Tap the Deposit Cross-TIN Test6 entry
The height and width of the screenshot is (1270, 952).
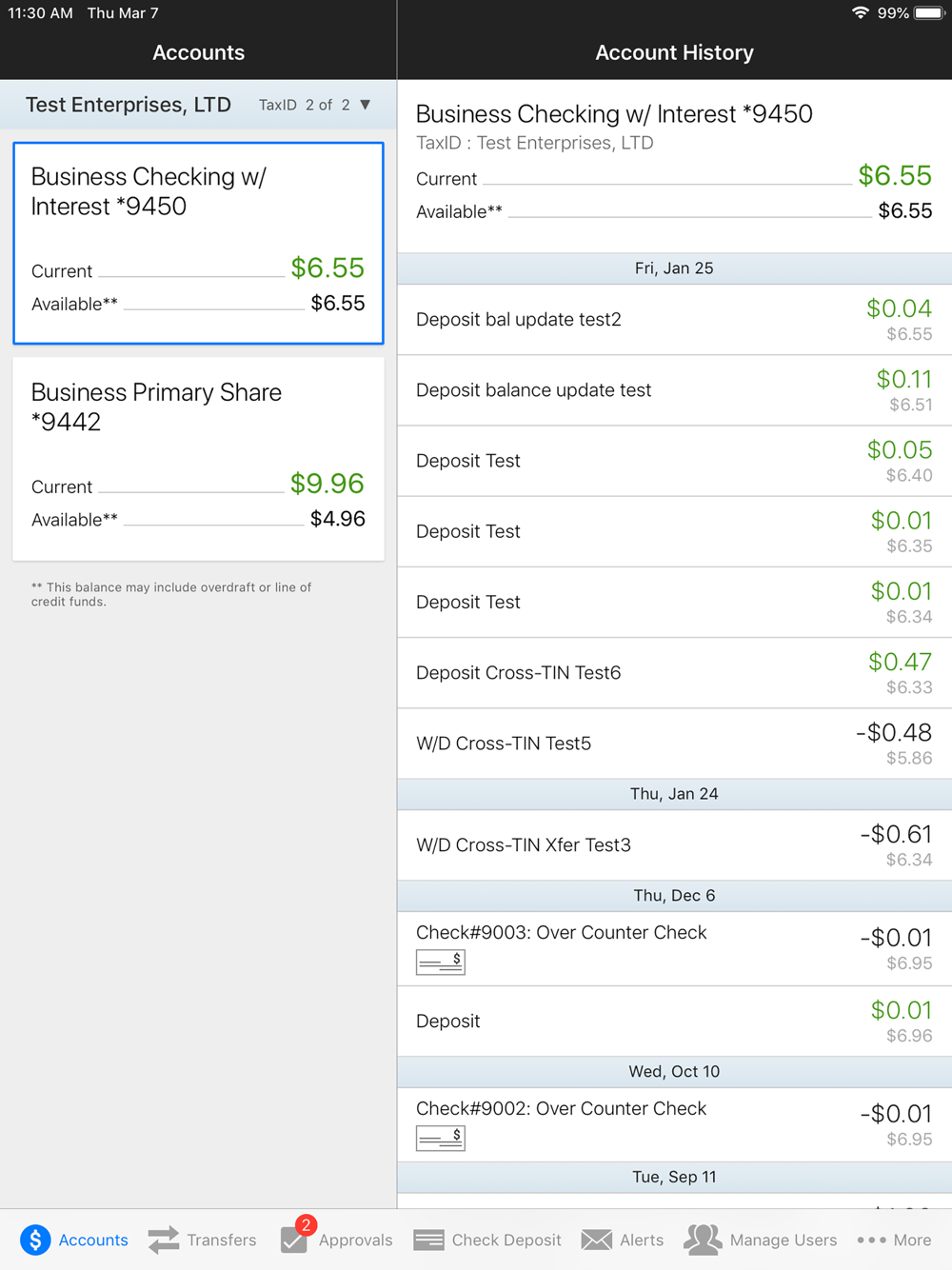pos(673,673)
